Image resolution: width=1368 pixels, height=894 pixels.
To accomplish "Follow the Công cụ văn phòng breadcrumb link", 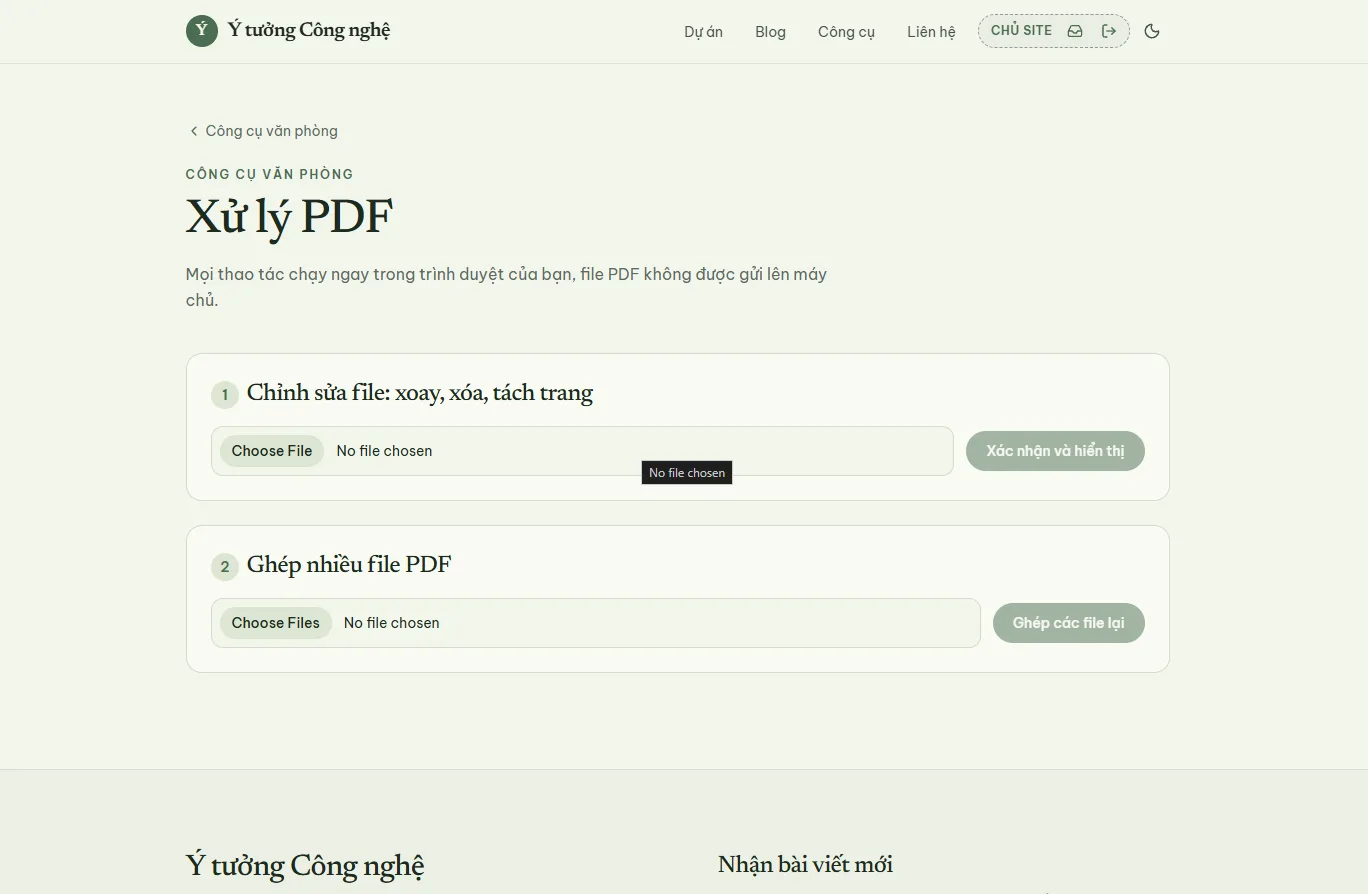I will click(271, 131).
